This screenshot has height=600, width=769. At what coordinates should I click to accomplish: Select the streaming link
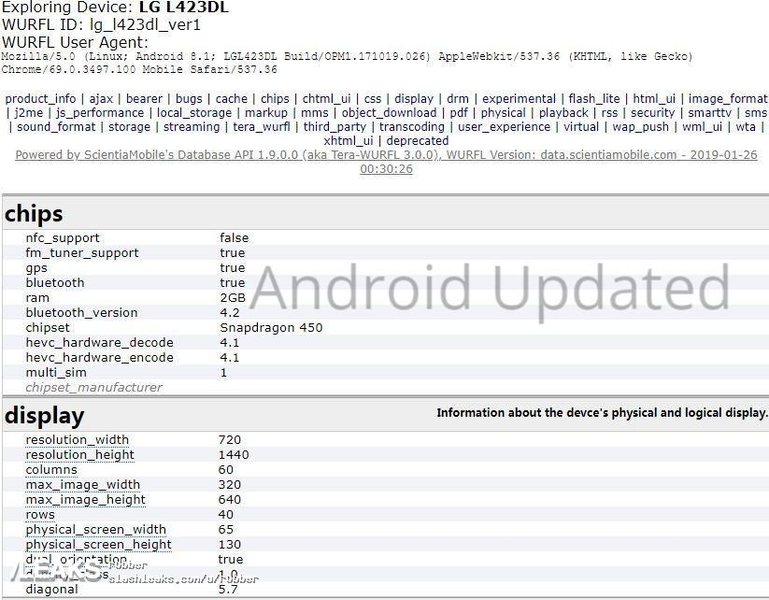click(191, 127)
